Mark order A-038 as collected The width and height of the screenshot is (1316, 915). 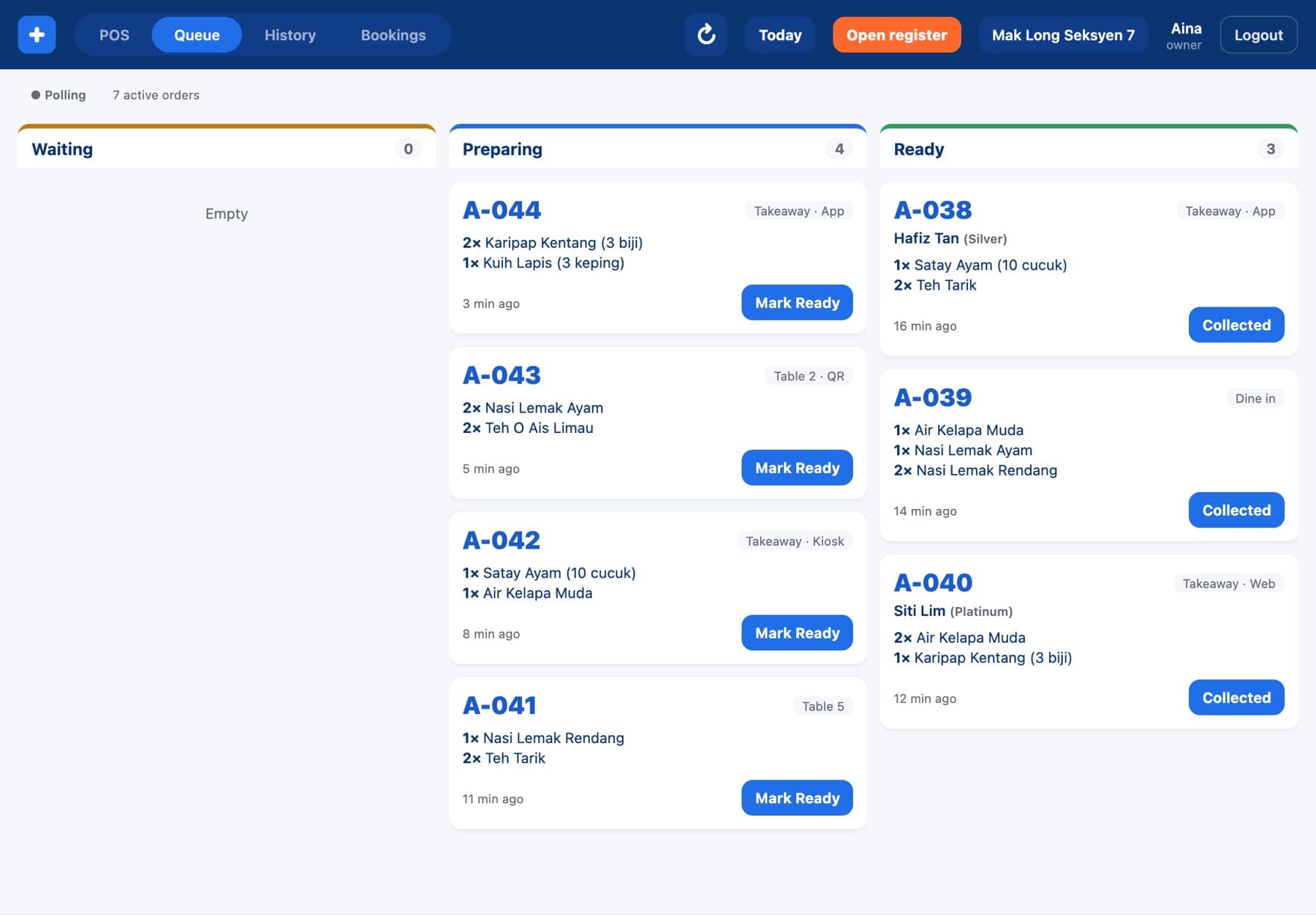[1236, 325]
